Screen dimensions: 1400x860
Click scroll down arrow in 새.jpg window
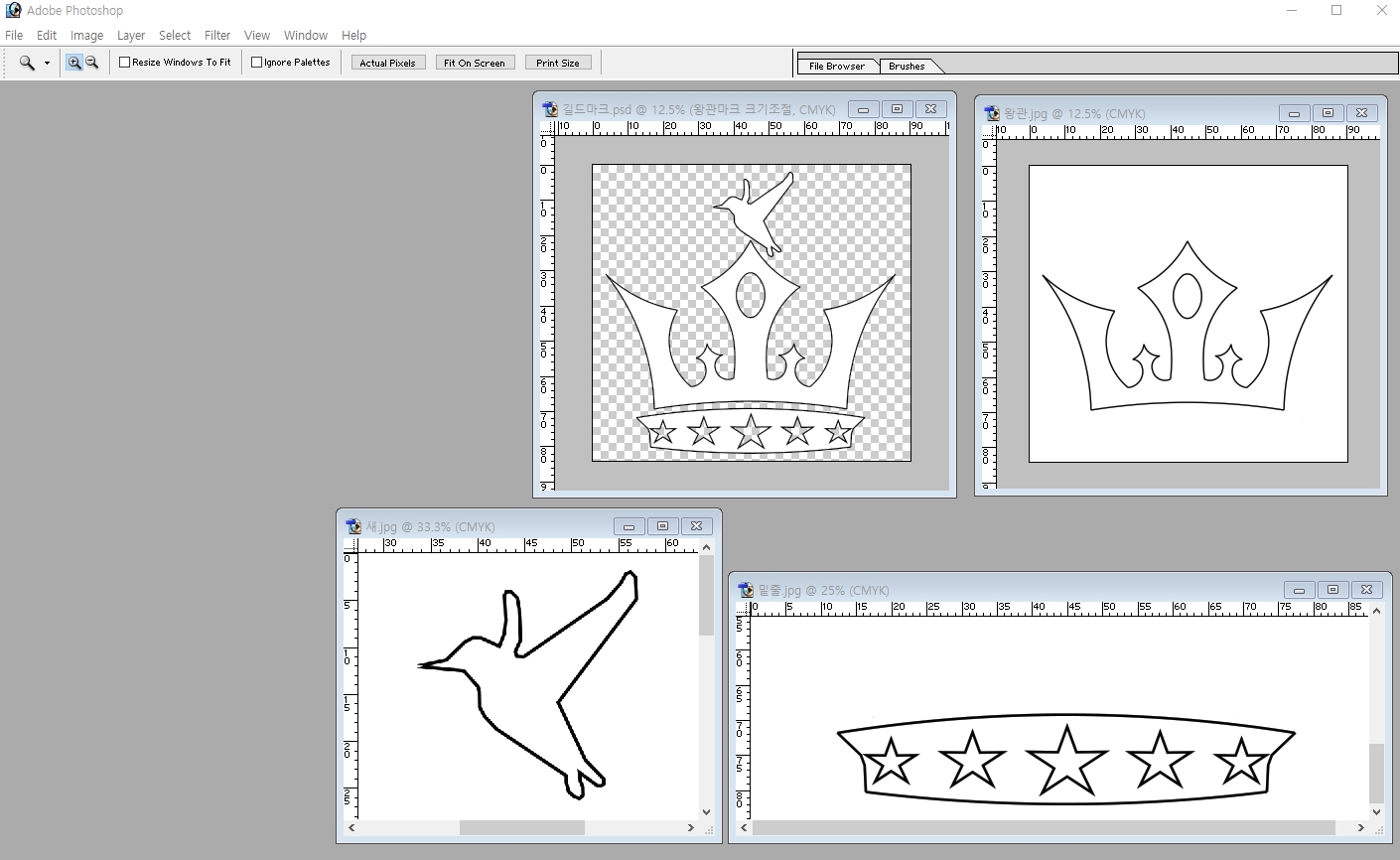[706, 811]
